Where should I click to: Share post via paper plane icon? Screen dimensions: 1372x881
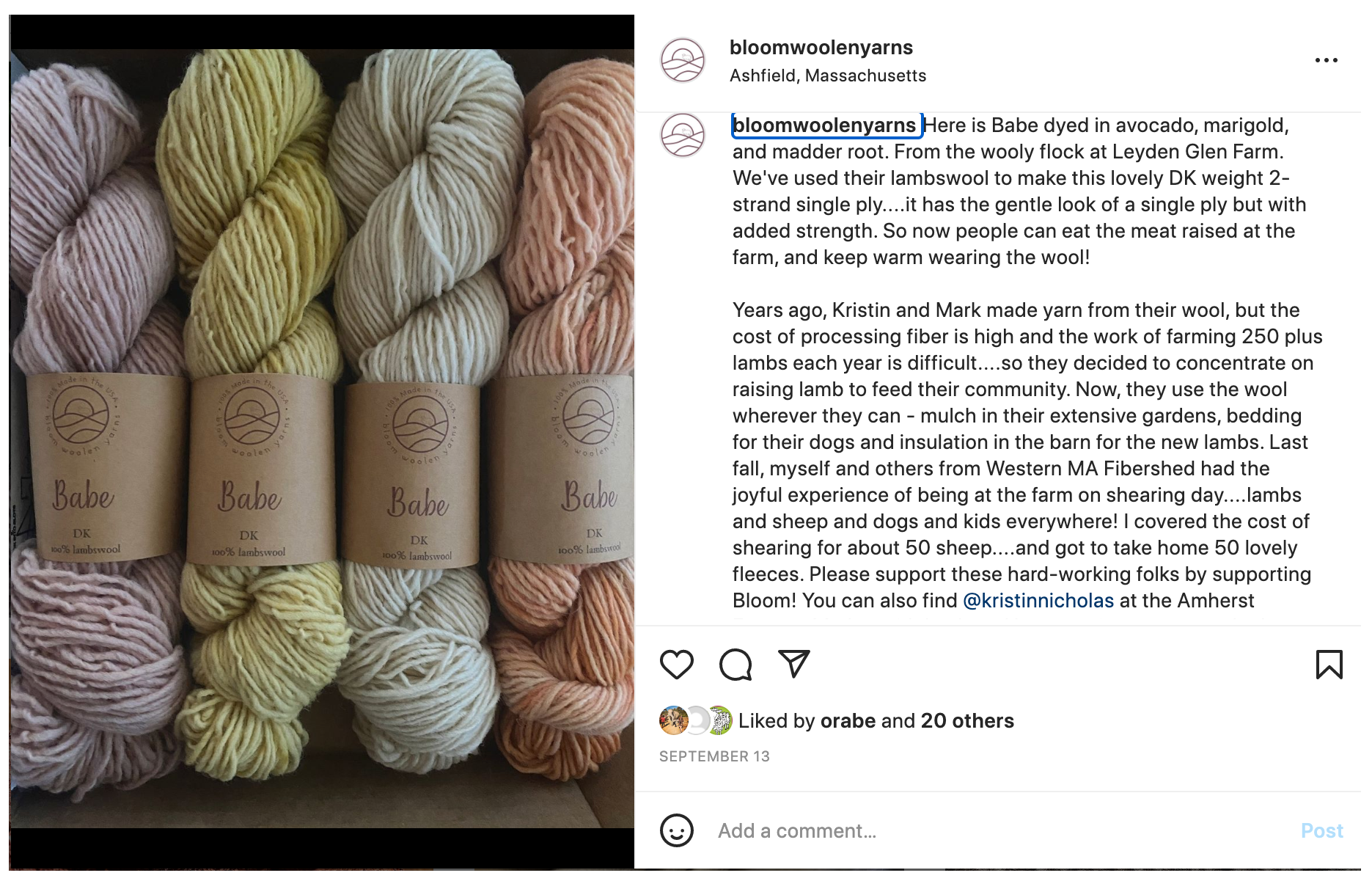click(x=794, y=664)
